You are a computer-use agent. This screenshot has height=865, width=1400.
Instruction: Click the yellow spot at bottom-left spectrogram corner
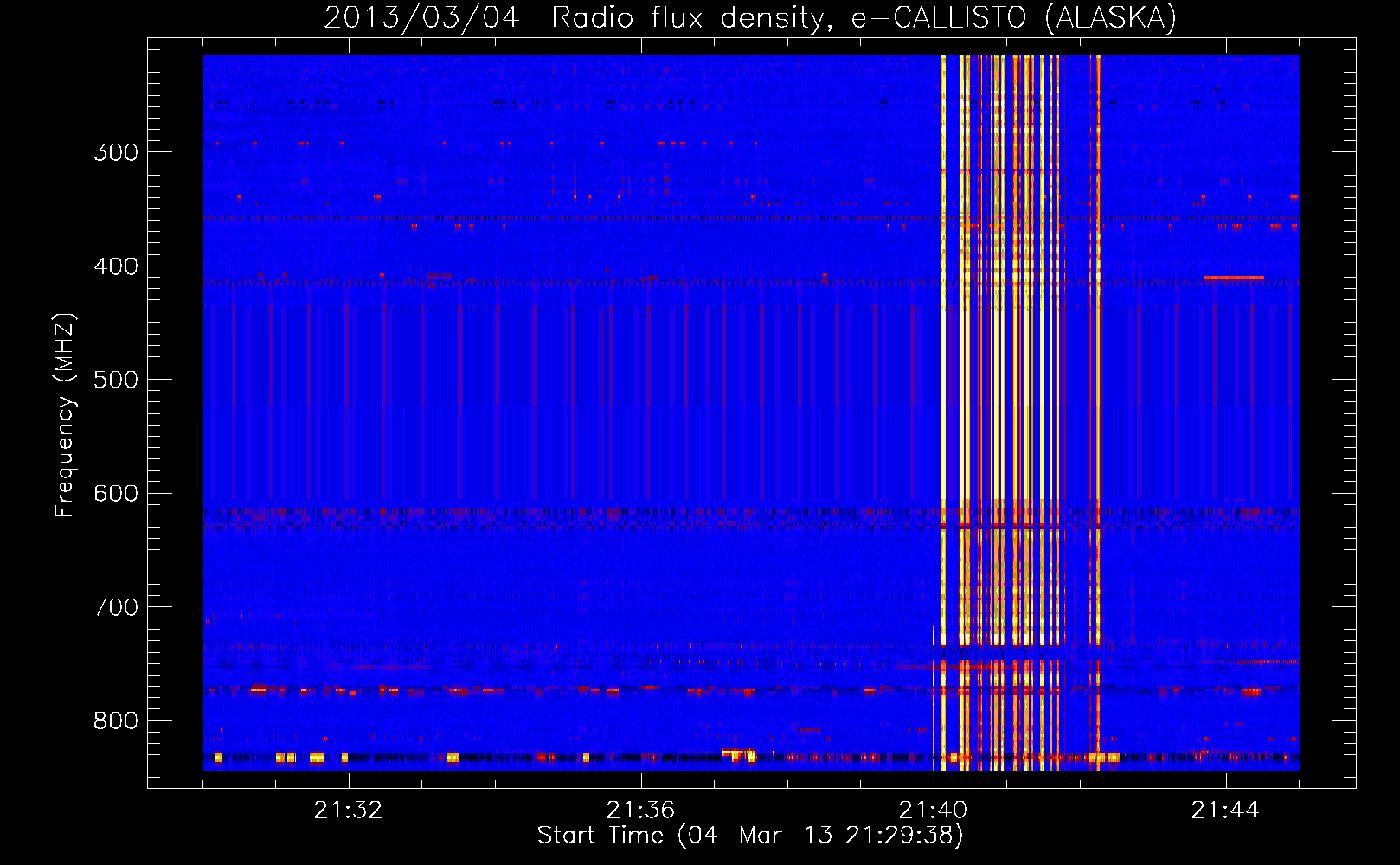218,758
